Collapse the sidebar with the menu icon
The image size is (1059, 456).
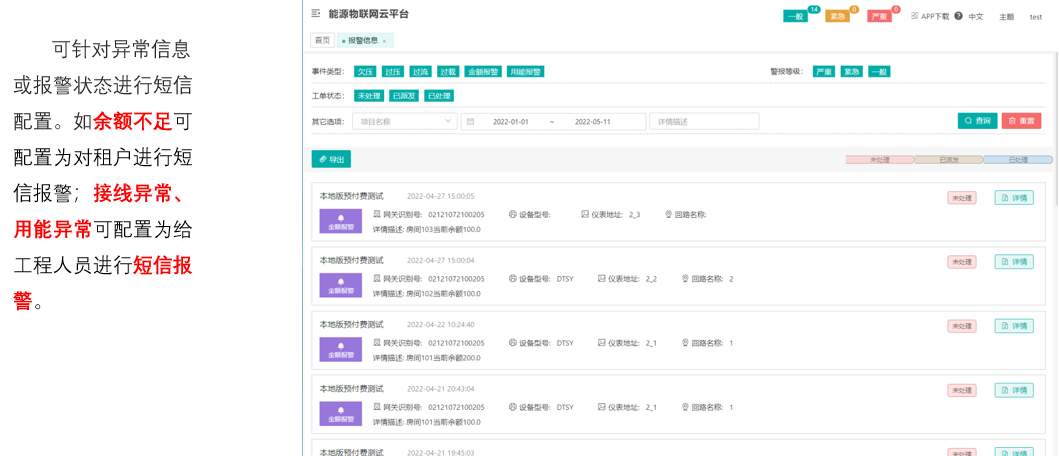click(x=315, y=14)
